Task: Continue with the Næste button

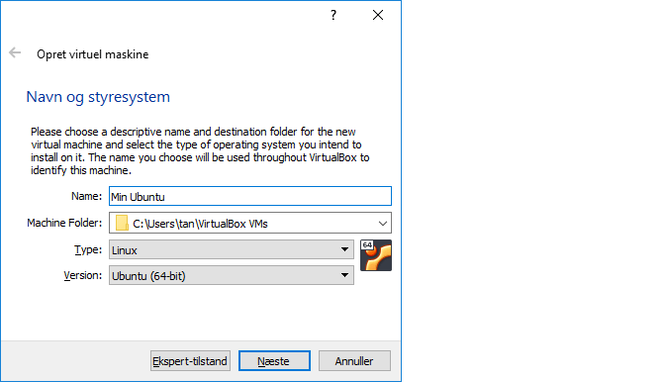Action: click(x=274, y=361)
